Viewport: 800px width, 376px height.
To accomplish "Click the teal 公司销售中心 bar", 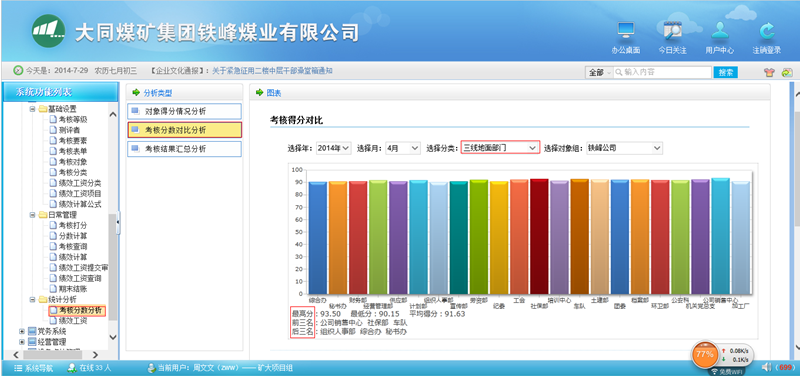I will [x=720, y=236].
